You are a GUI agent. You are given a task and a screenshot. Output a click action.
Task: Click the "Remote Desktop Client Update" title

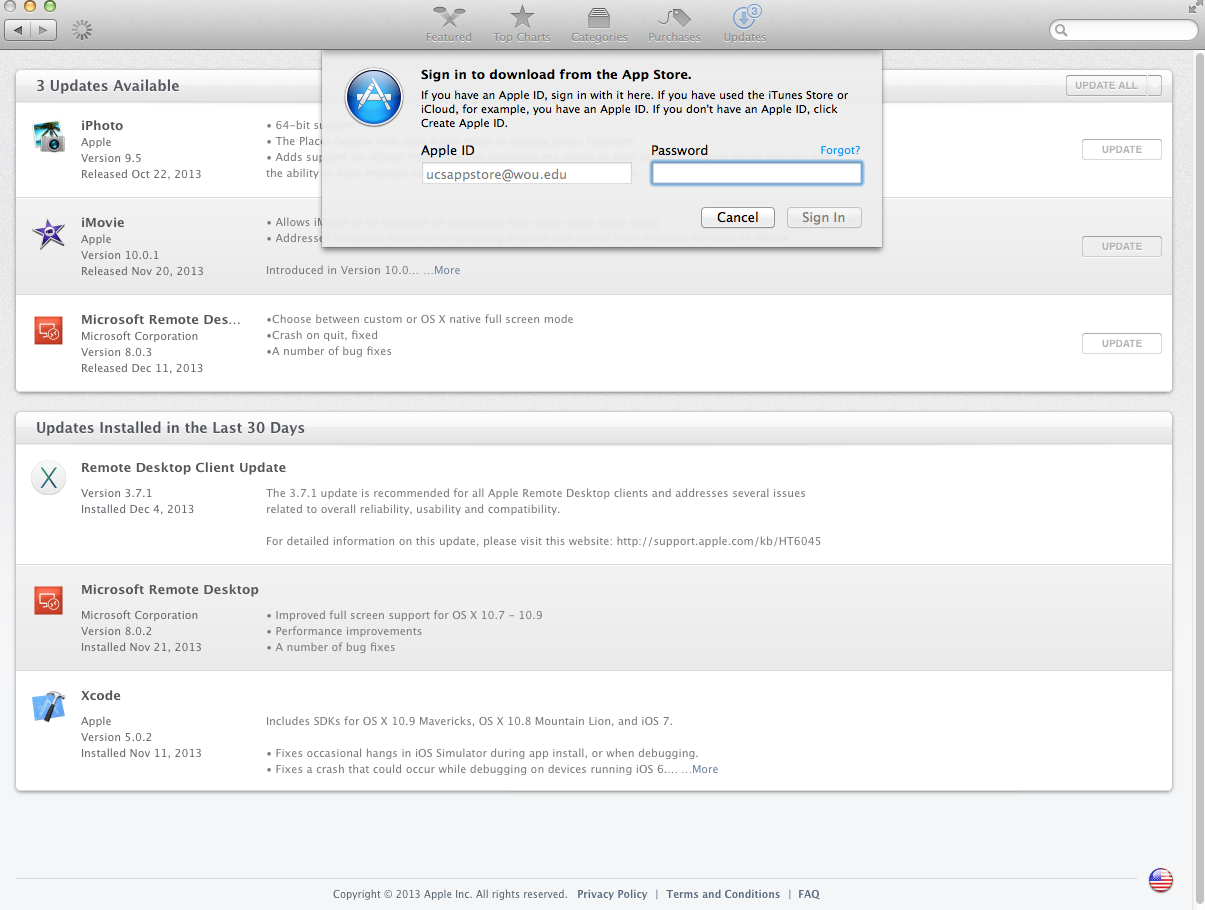coord(184,467)
